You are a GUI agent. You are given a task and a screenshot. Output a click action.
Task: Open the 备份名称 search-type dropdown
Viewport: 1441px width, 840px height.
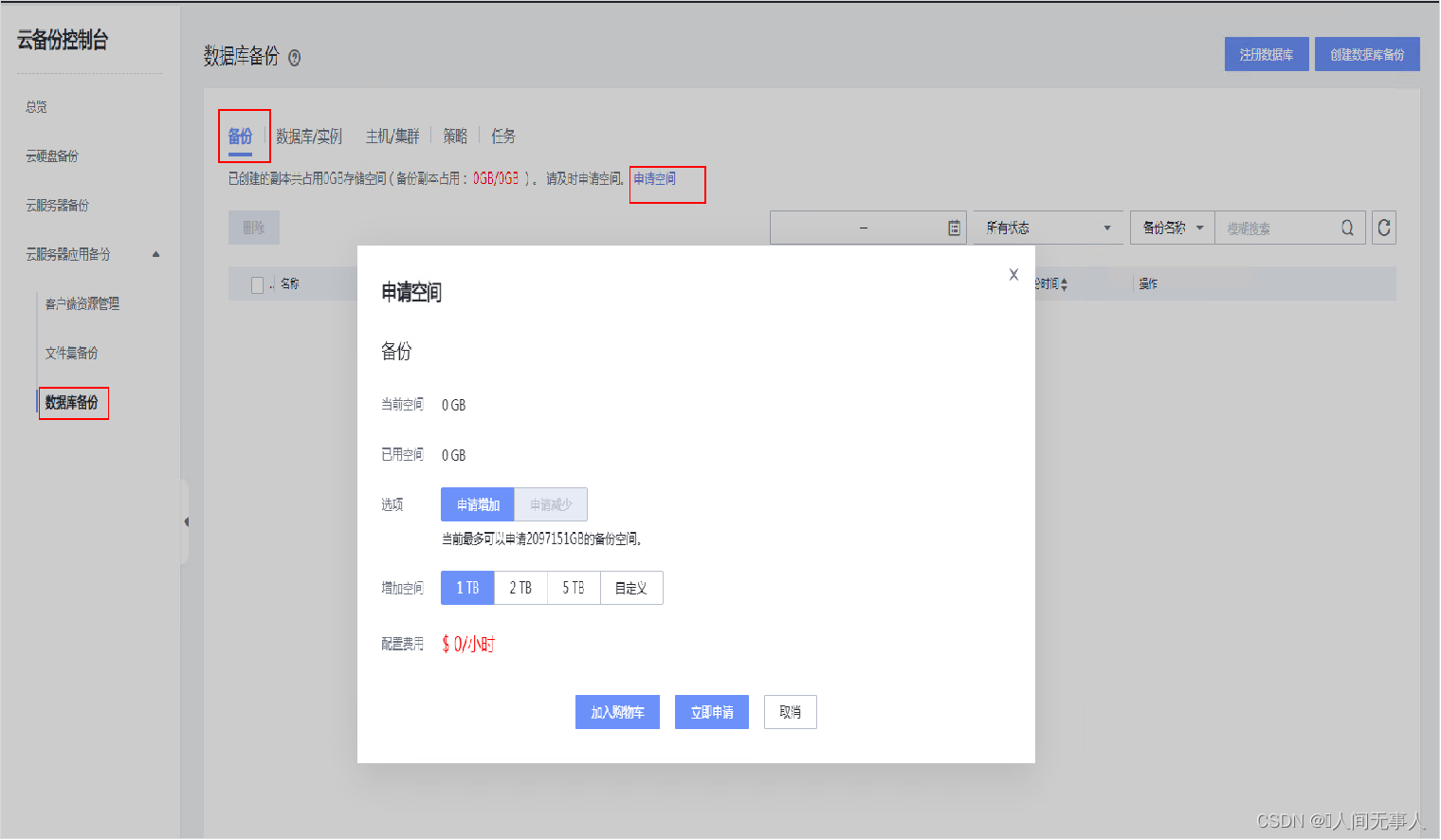point(1173,228)
